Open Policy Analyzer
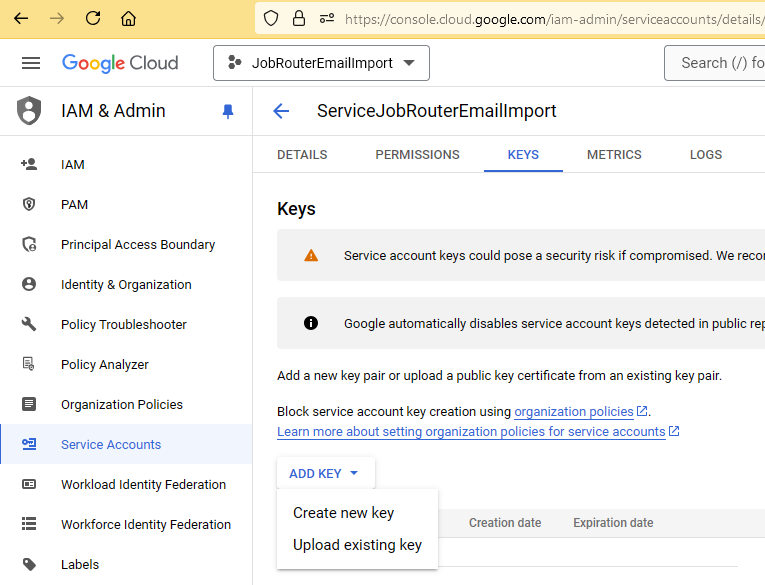The height and width of the screenshot is (585, 765). pos(105,364)
